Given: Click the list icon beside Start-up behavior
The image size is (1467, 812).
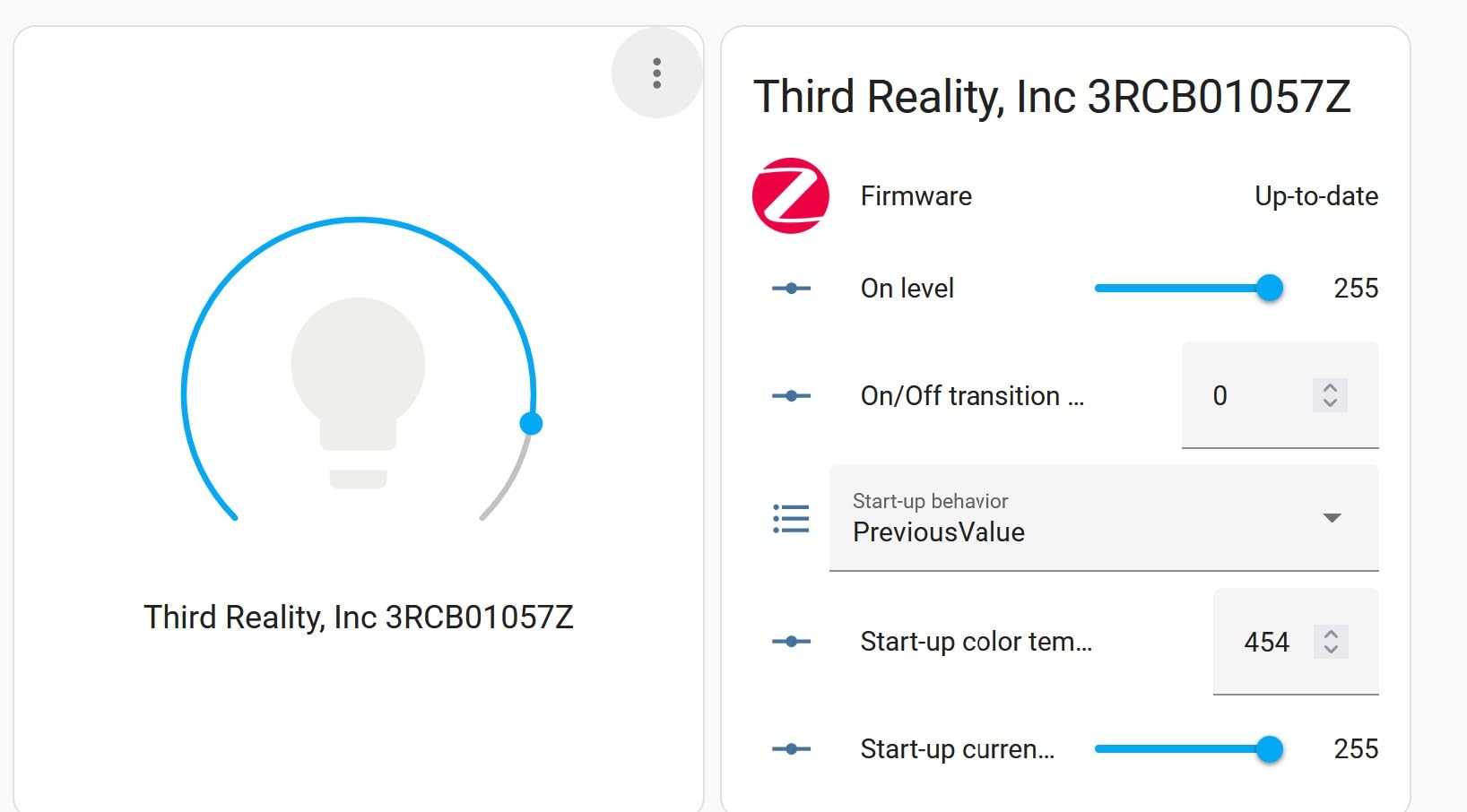Looking at the screenshot, I should 791,519.
